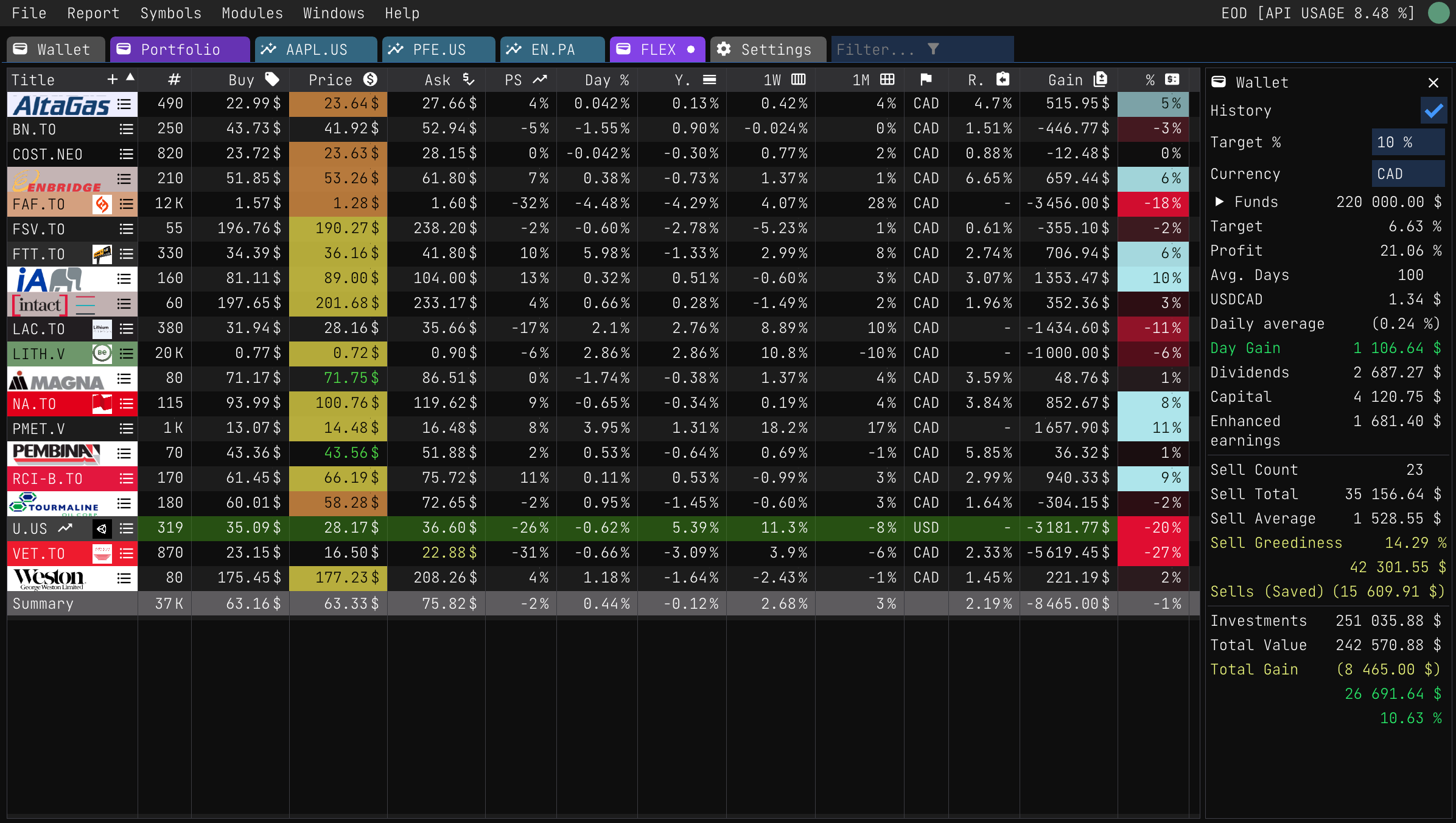Open the FAF.TO row menu icon
The width and height of the screenshot is (1456, 823).
[x=126, y=204]
